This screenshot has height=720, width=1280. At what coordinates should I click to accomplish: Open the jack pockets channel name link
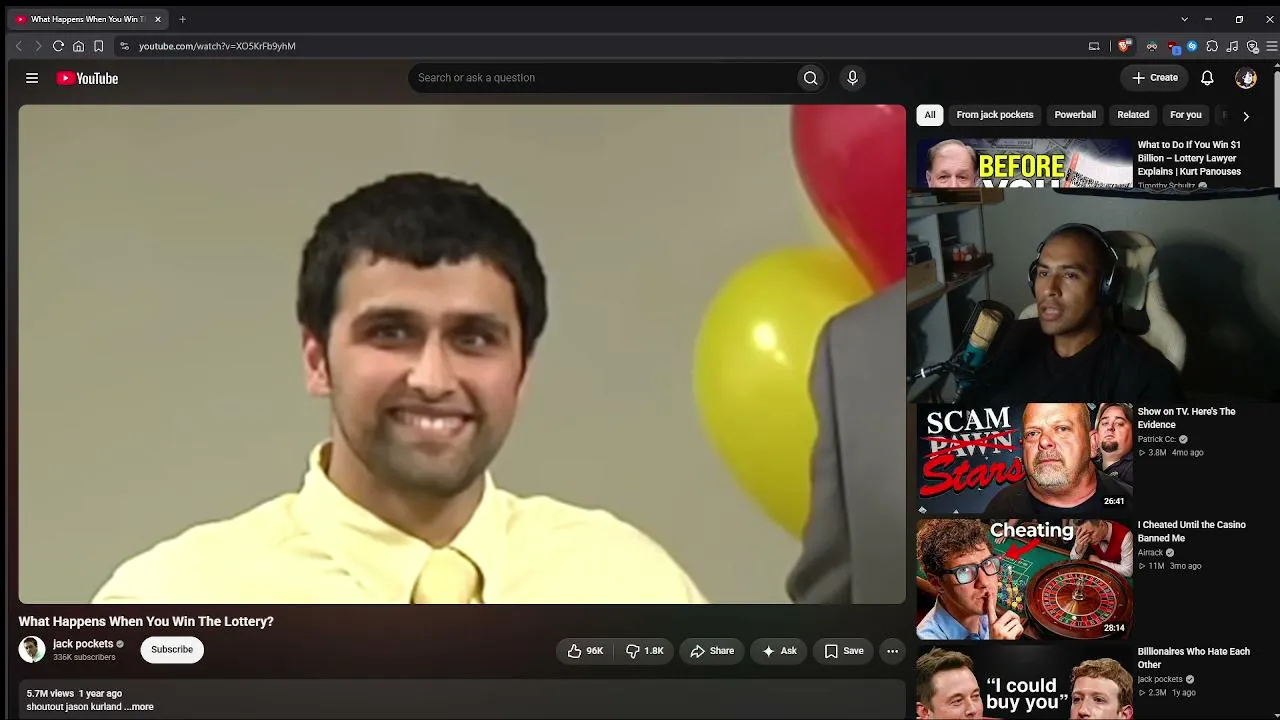(83, 644)
